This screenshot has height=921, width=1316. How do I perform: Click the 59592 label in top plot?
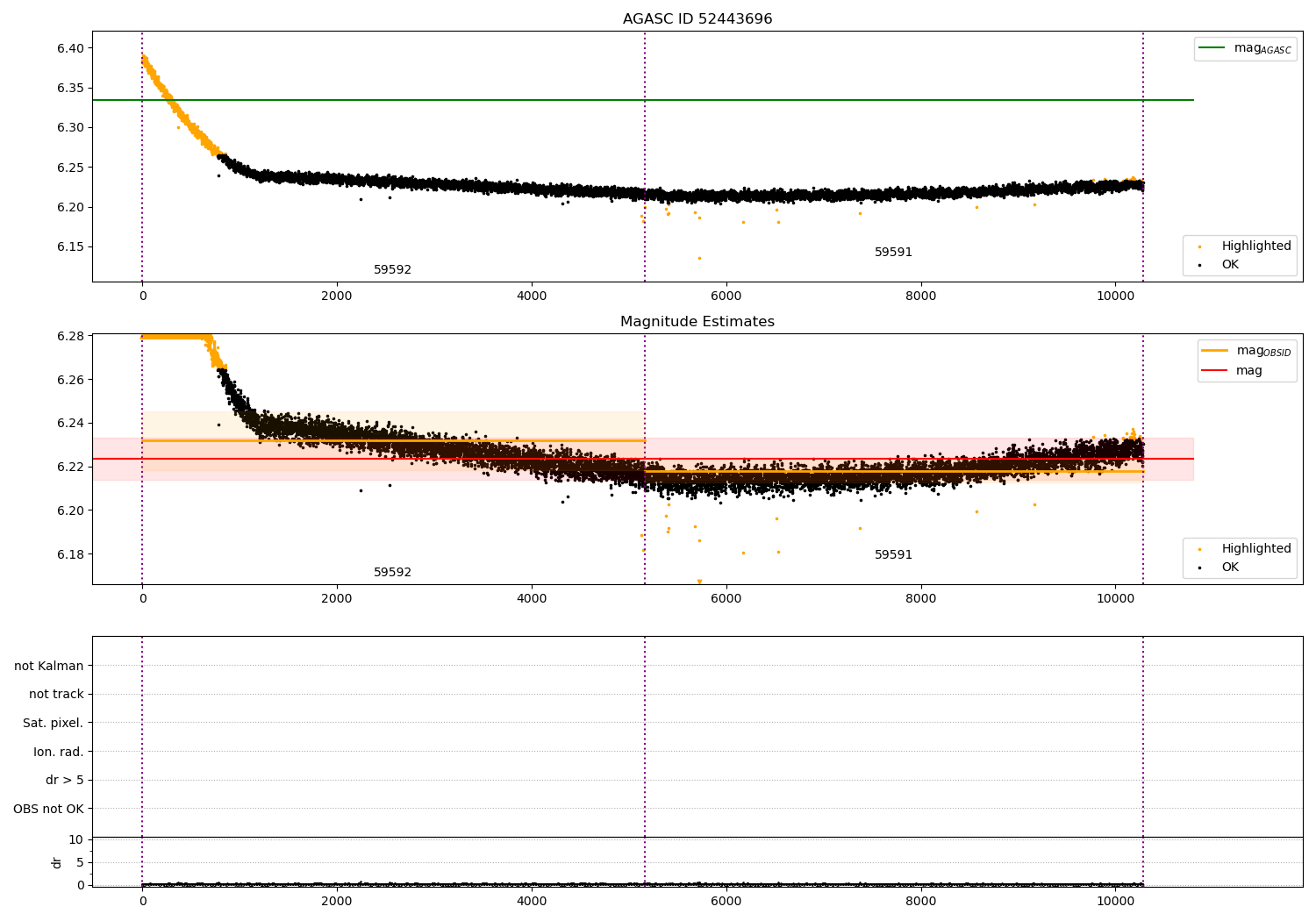coord(392,270)
